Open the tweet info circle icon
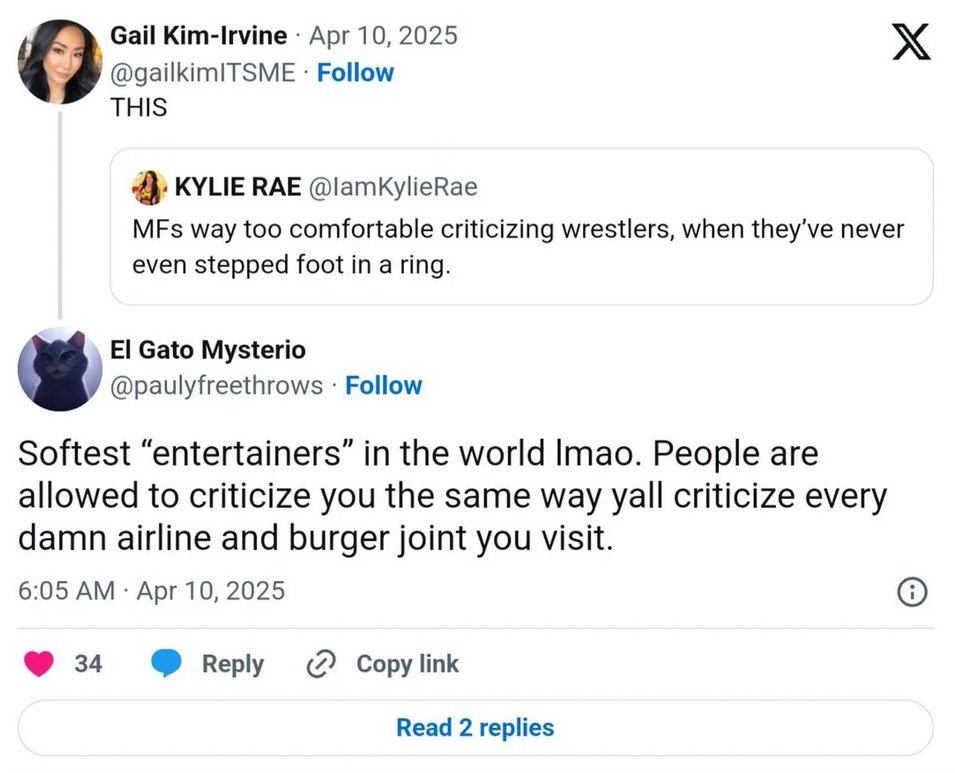The image size is (955, 773). click(x=912, y=592)
